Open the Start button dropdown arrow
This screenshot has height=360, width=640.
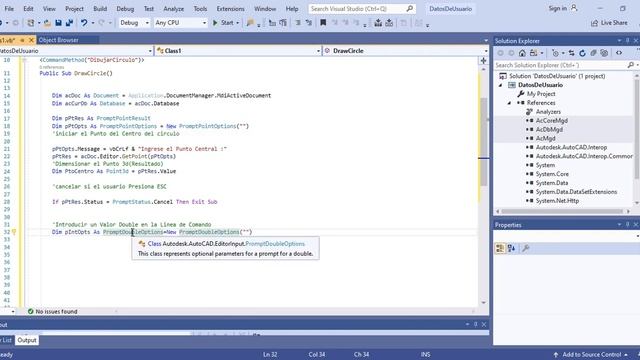[238, 23]
